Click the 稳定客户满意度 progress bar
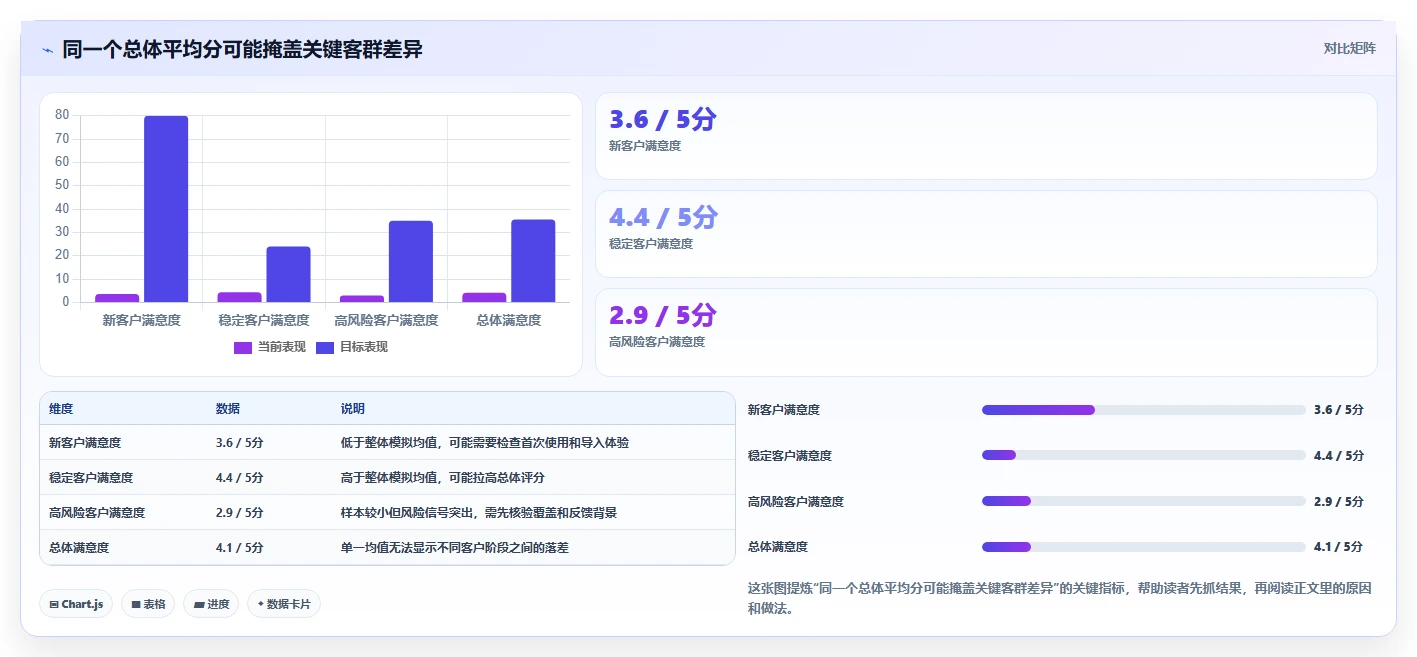The image size is (1417, 657). point(1144,455)
